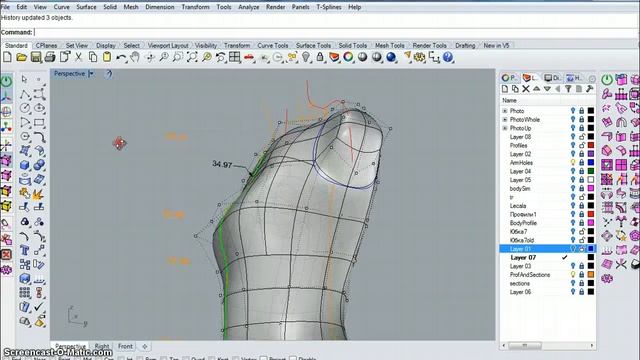Click the blue Render sphere icon
The height and width of the screenshot is (360, 640).
(391, 57)
